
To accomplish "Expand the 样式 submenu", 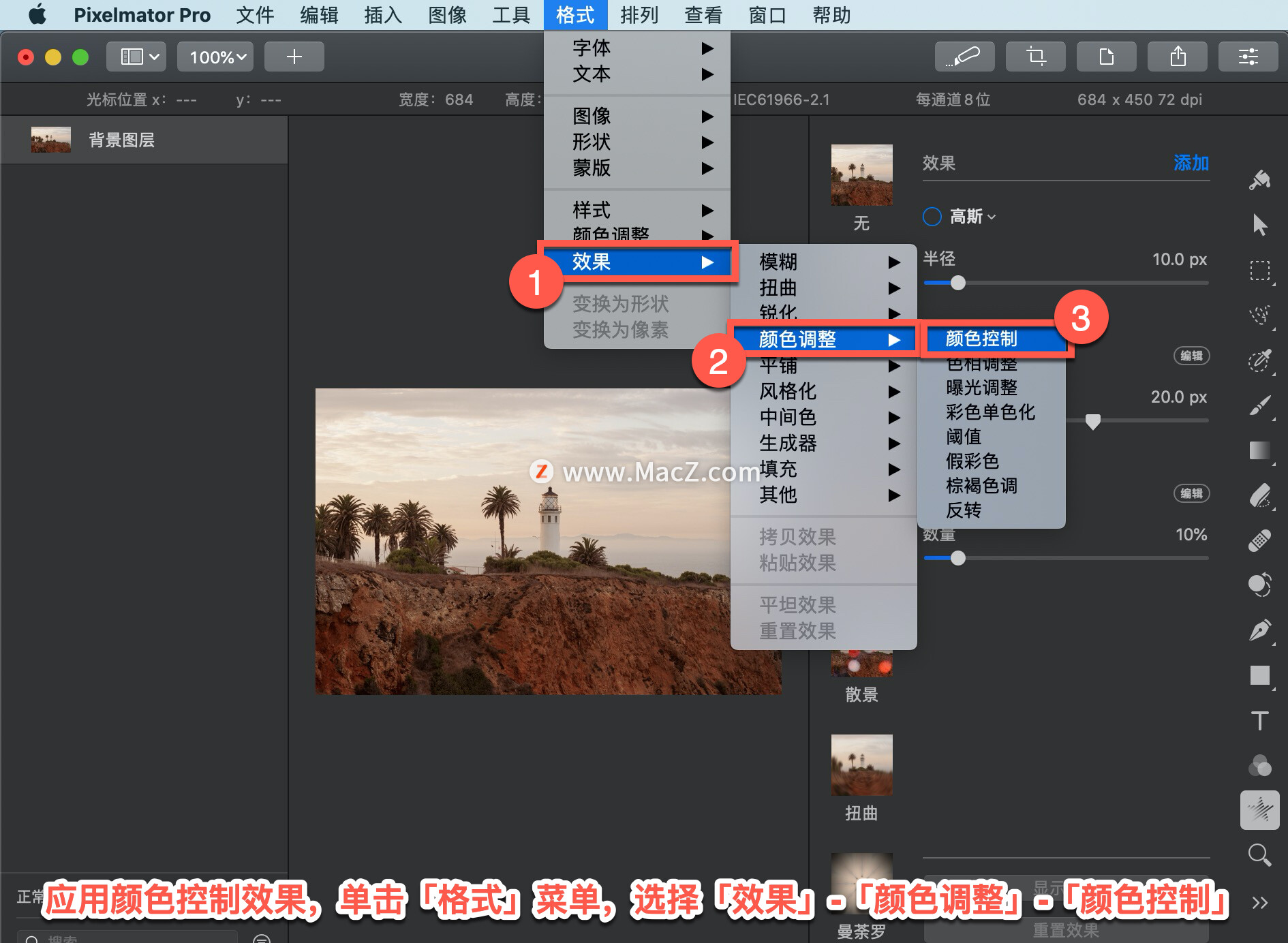I will pyautogui.click(x=637, y=210).
